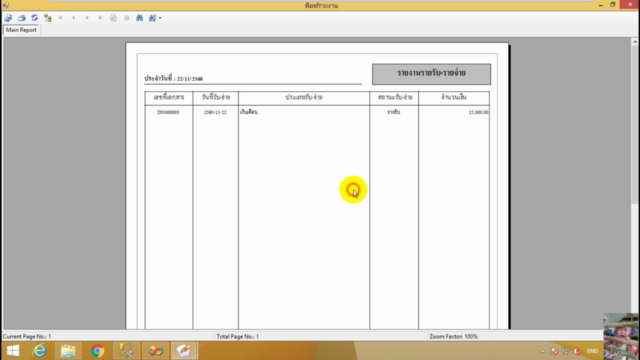The image size is (640, 360).
Task: Expand the zoom dropdown arrow
Action: [x=160, y=18]
